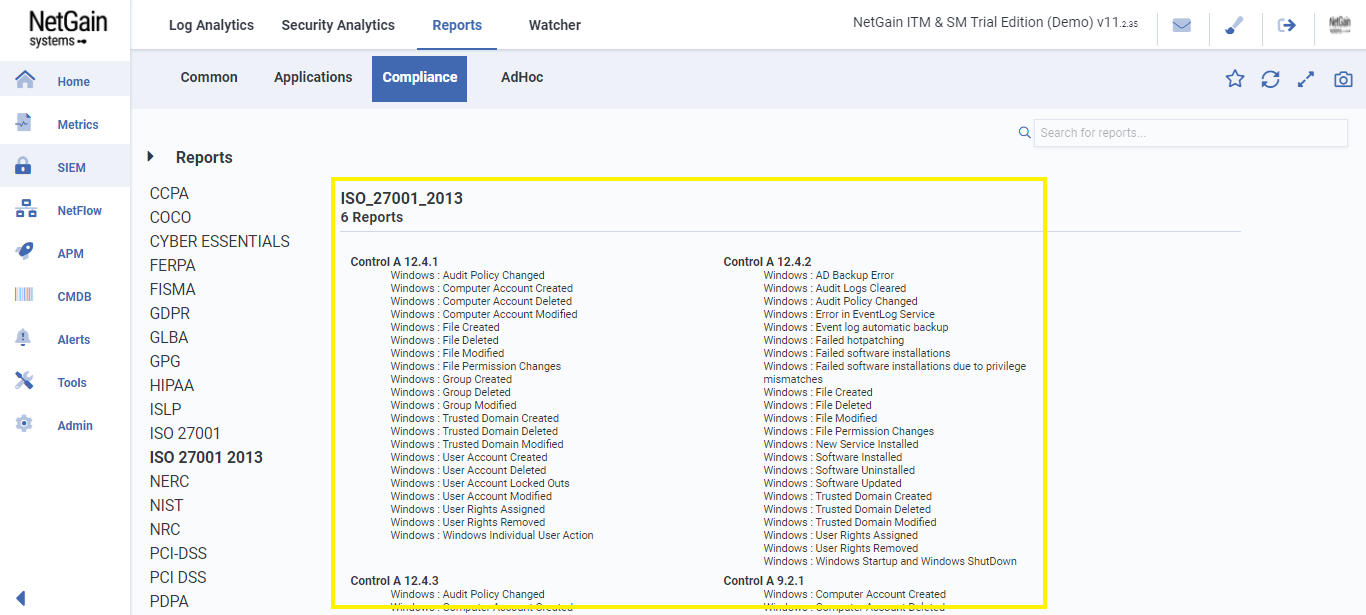Click the Alerts bell icon
Viewport: 1366px width, 615px height.
pos(24,338)
